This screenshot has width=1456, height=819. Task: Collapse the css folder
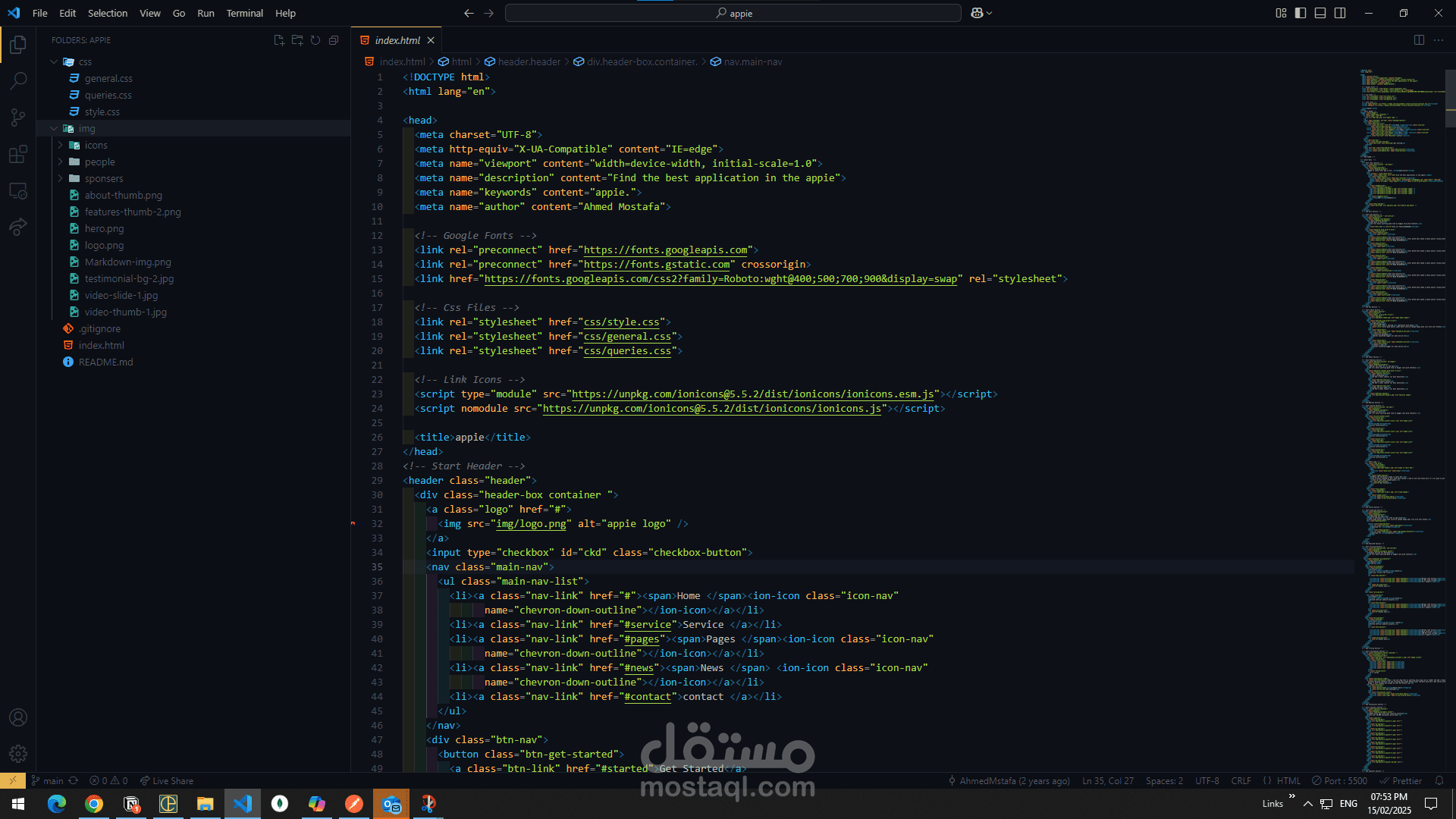point(84,61)
